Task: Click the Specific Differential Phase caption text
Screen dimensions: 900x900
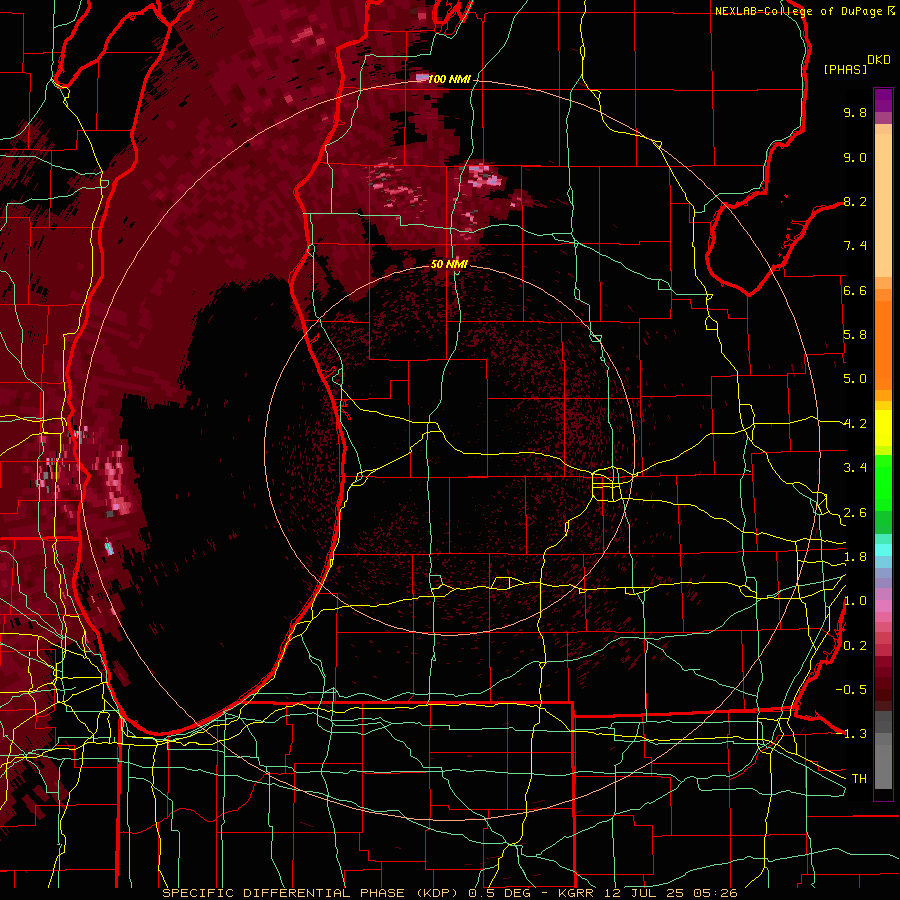Action: (450, 893)
